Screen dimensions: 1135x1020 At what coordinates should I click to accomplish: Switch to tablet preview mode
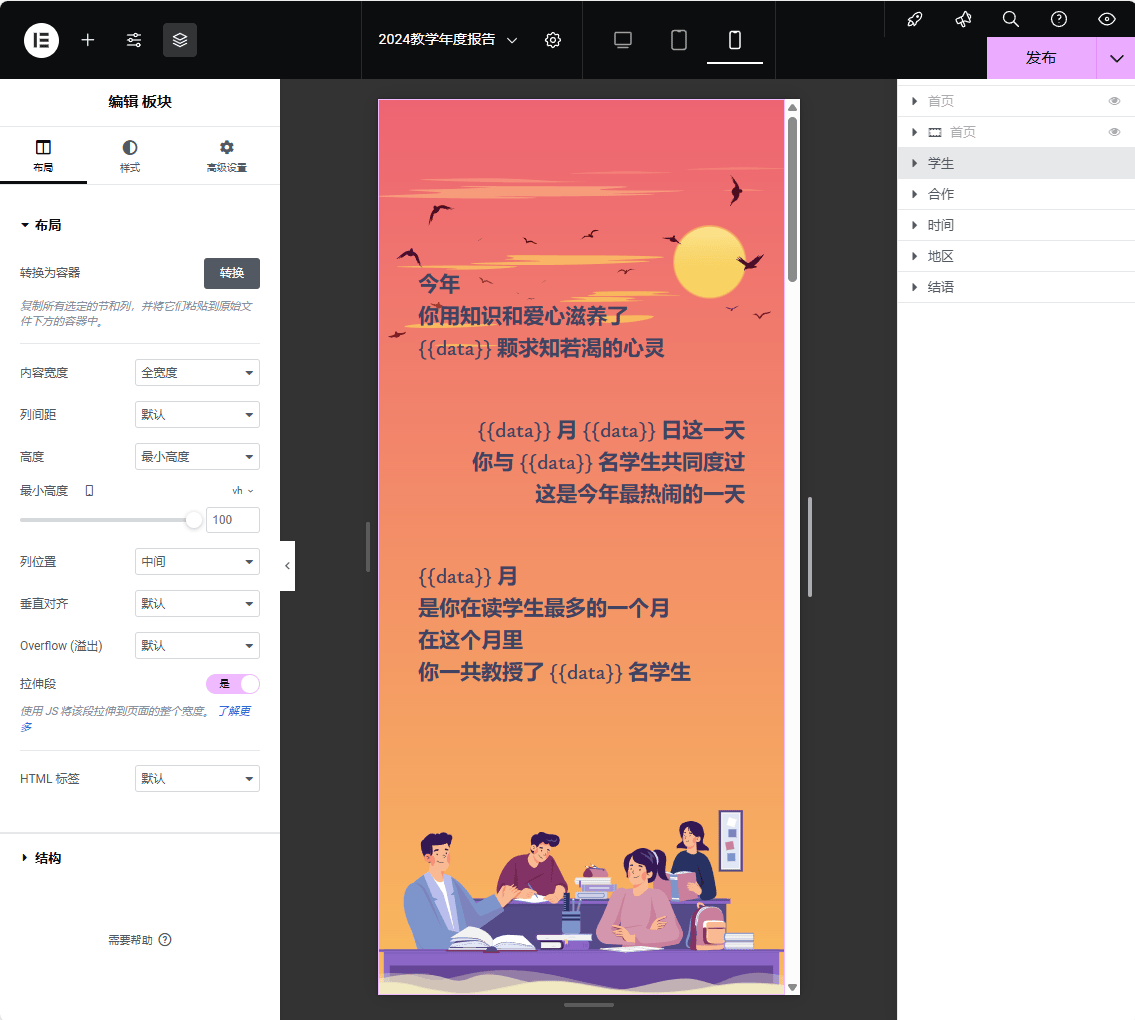click(679, 40)
